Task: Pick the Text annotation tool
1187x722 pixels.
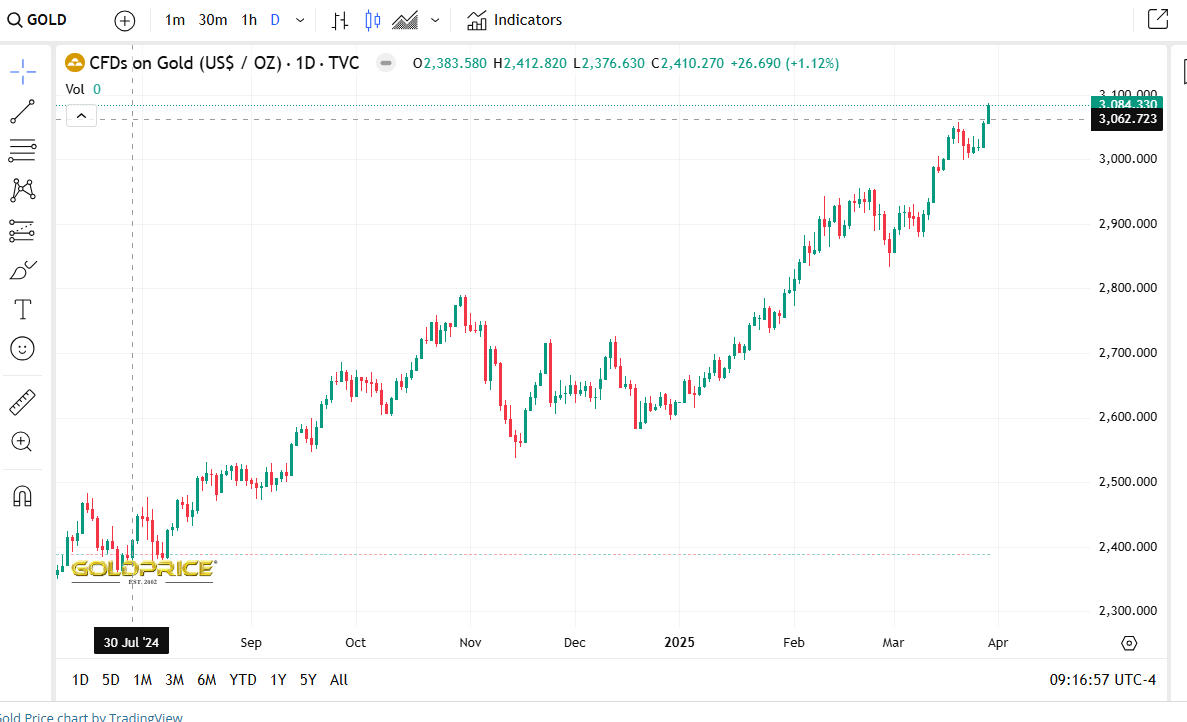Action: click(x=23, y=309)
